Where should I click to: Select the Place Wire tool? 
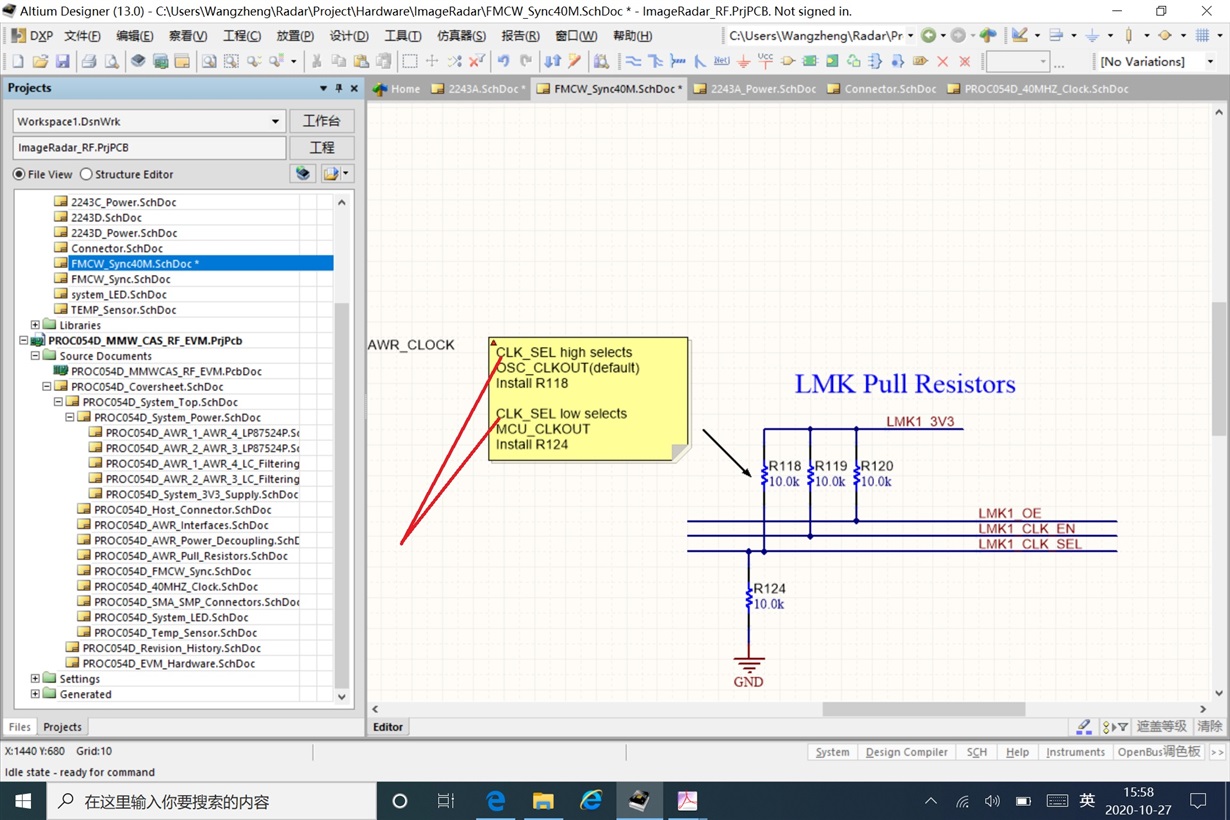633,61
